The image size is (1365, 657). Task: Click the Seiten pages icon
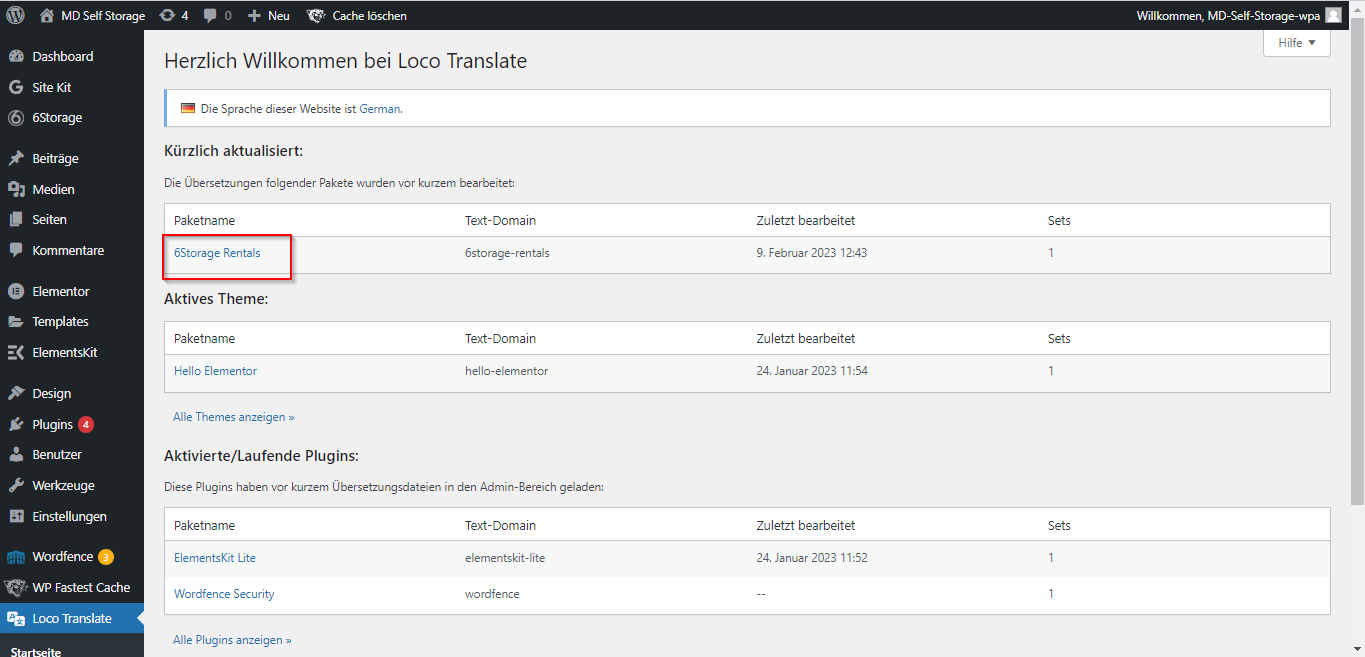(x=16, y=219)
